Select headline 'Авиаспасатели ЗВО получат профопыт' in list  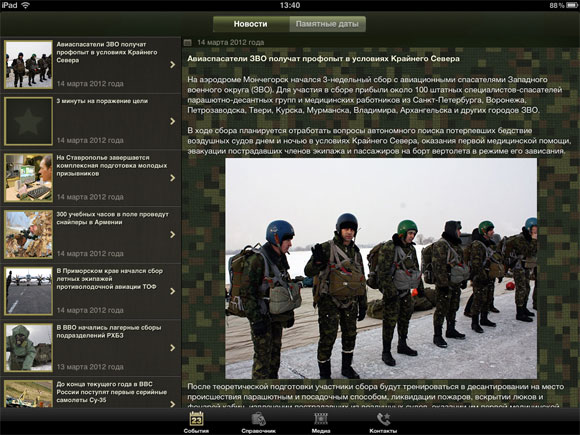coord(107,52)
